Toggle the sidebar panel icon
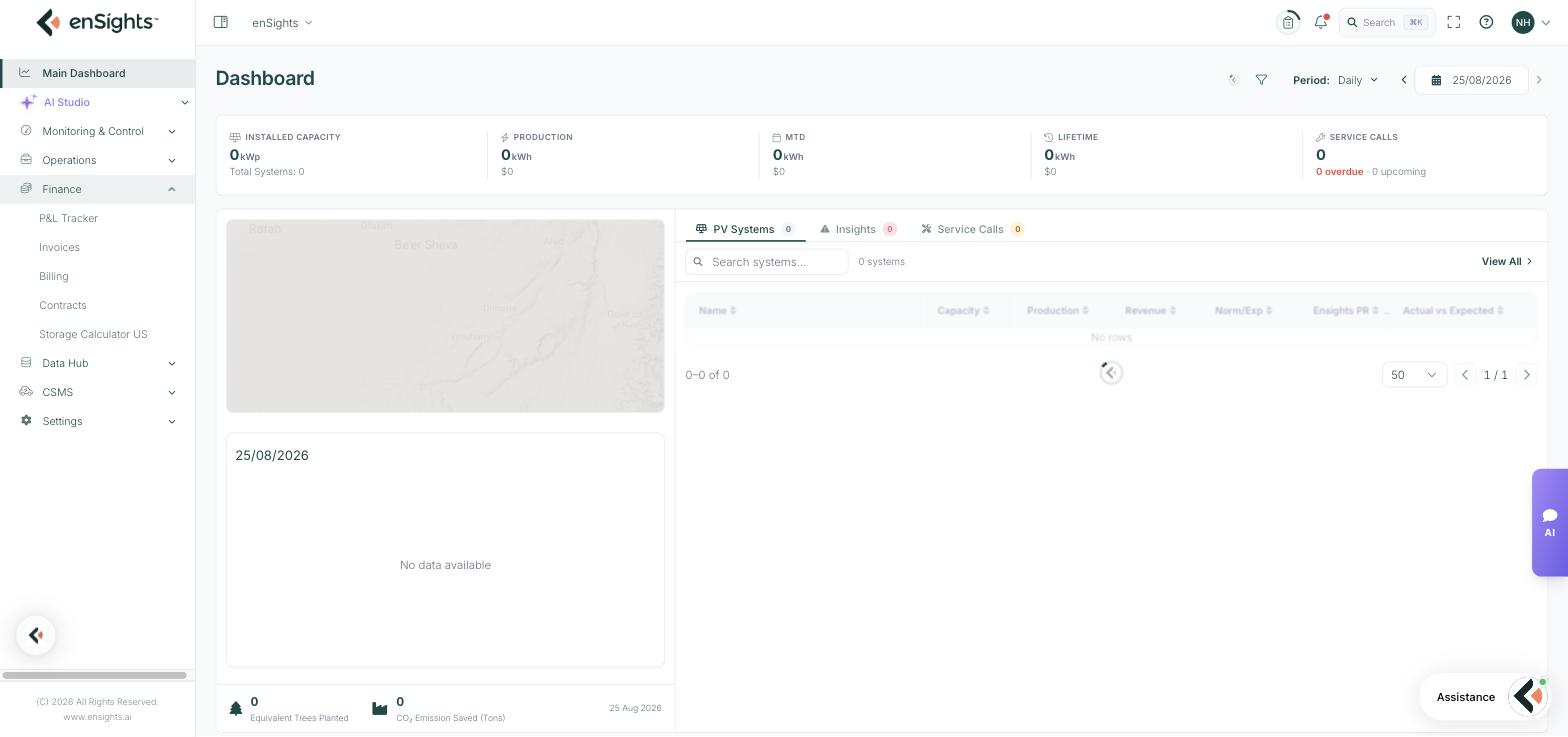Image resolution: width=1568 pixels, height=737 pixels. tap(221, 22)
